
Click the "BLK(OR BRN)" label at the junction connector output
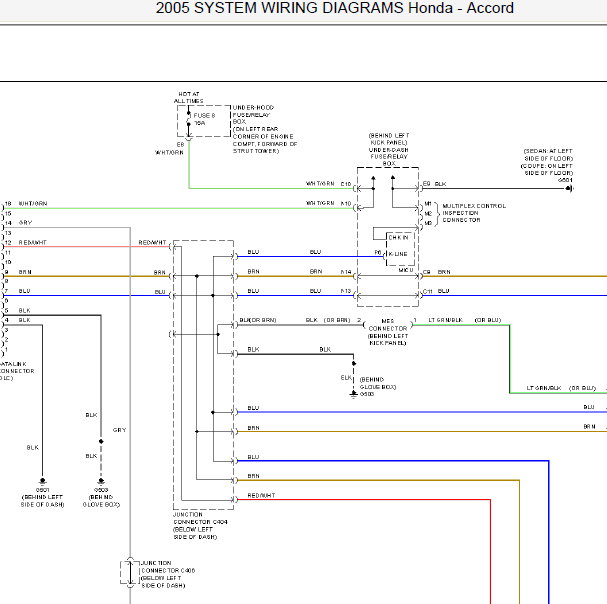coord(258,320)
